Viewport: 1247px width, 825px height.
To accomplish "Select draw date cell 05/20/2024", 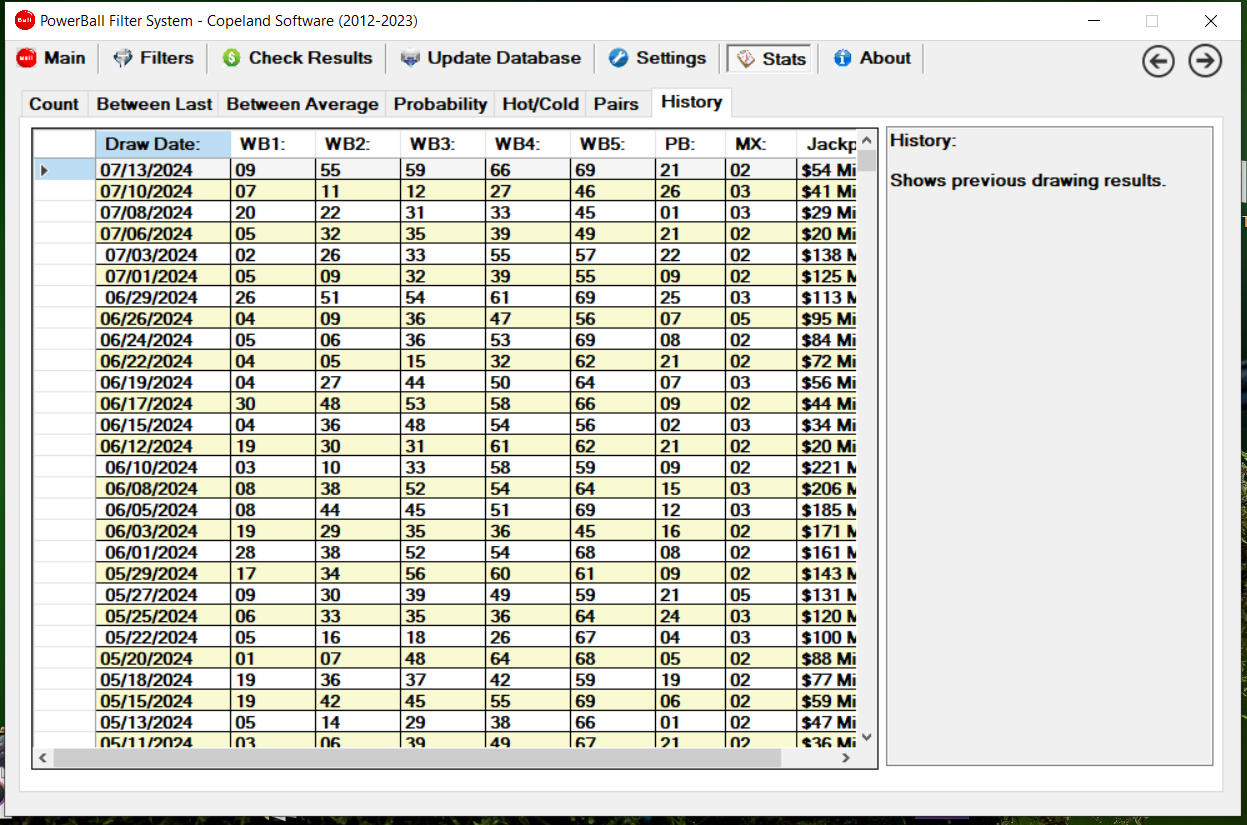I will (x=163, y=659).
